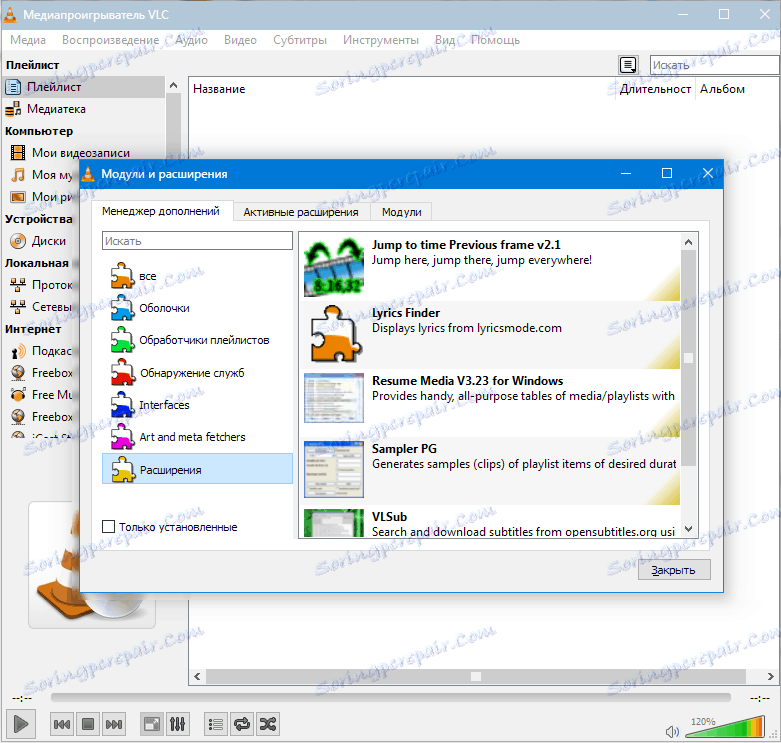Image resolution: width=781 pixels, height=743 pixels.
Task: Click the Подкасты podcast icon
Action: click(18, 351)
